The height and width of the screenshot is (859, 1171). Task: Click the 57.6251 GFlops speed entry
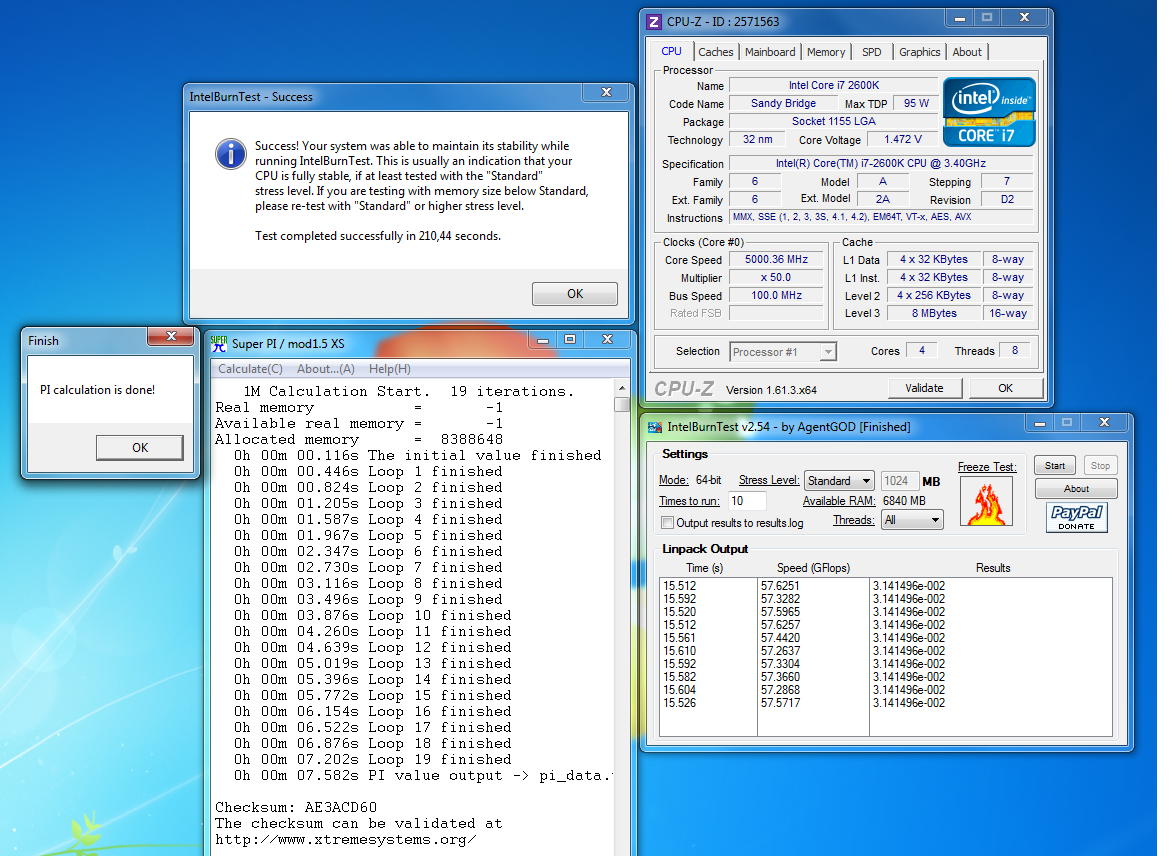pos(780,586)
